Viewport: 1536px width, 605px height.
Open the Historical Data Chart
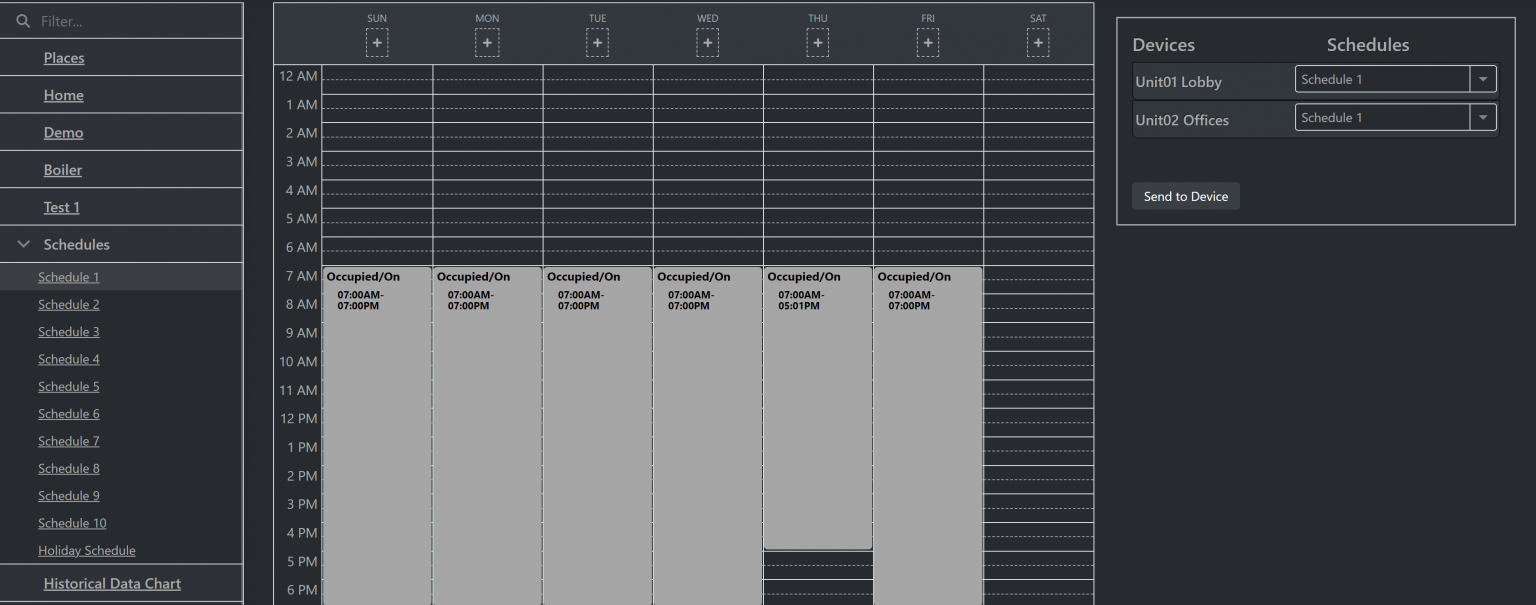click(x=112, y=583)
